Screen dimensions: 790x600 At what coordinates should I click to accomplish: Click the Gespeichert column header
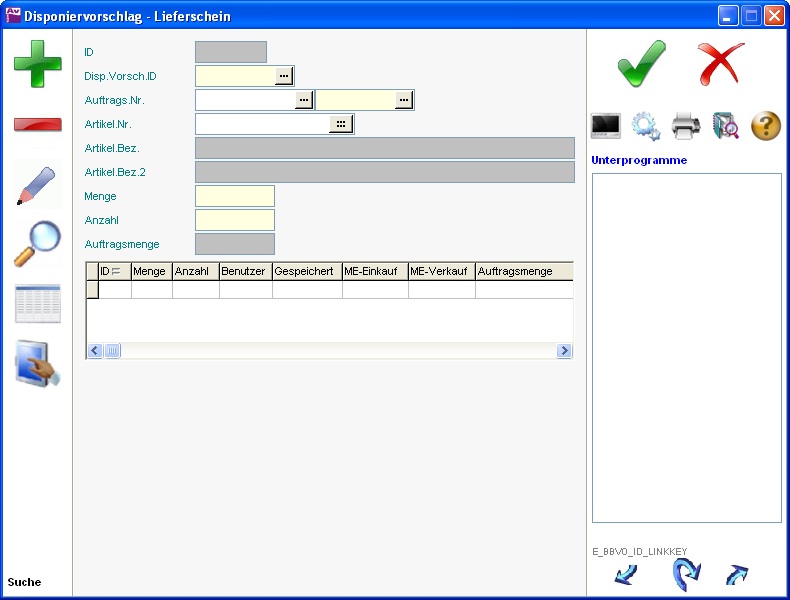point(307,271)
